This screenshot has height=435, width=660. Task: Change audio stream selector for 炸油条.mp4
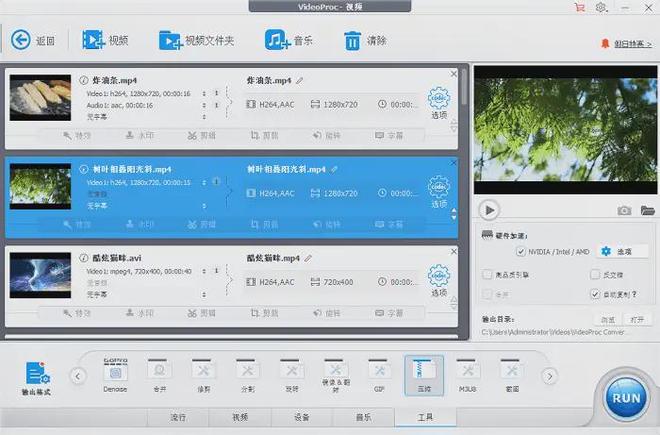coord(204,105)
